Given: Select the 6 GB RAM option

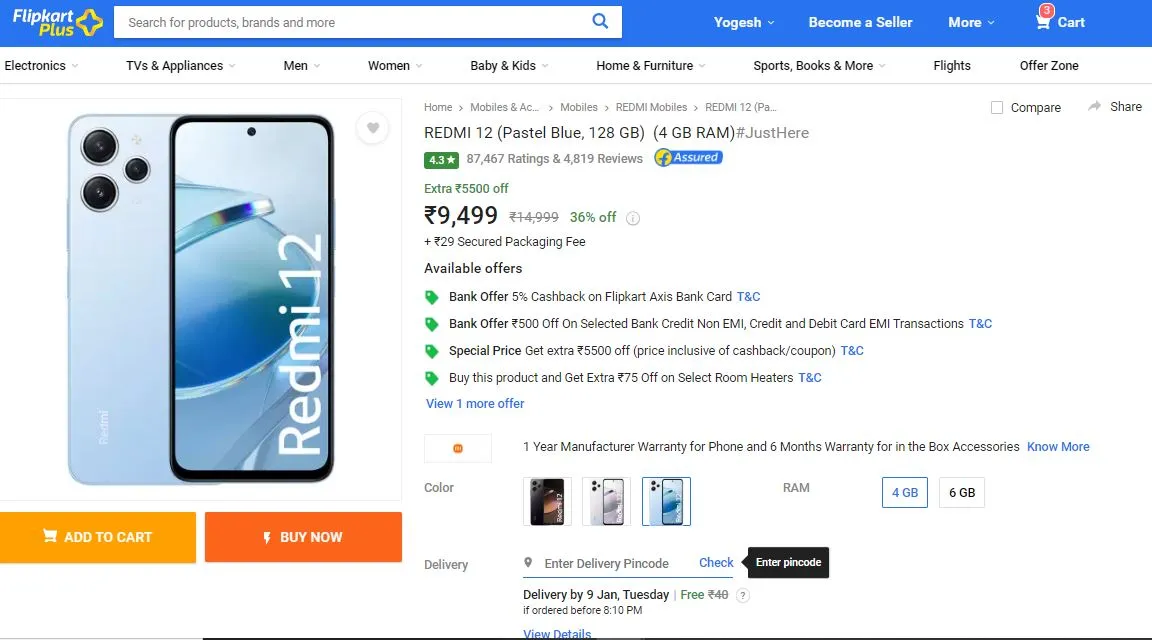Looking at the screenshot, I should [x=962, y=492].
